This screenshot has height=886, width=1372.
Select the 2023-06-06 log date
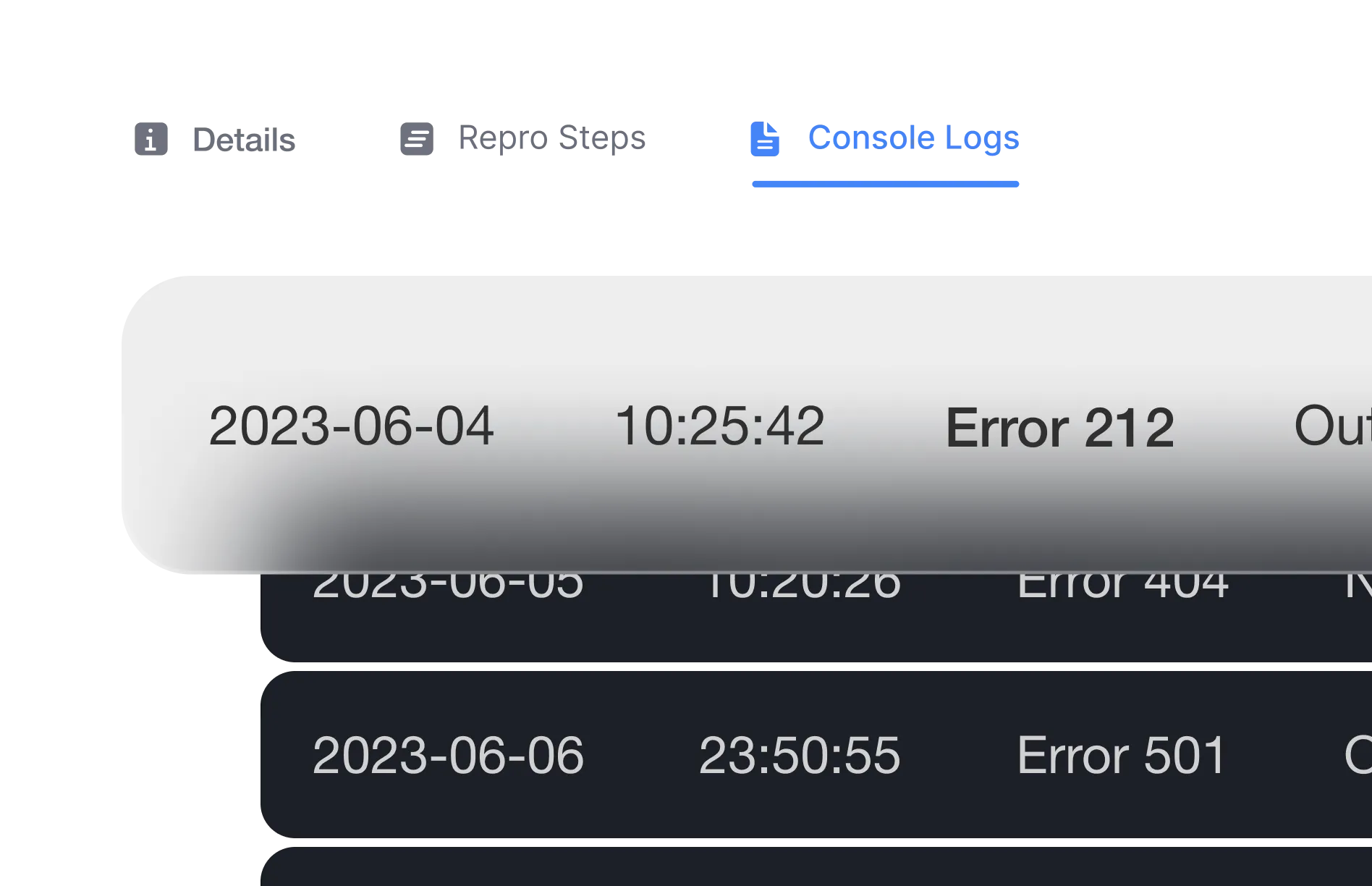click(x=447, y=756)
